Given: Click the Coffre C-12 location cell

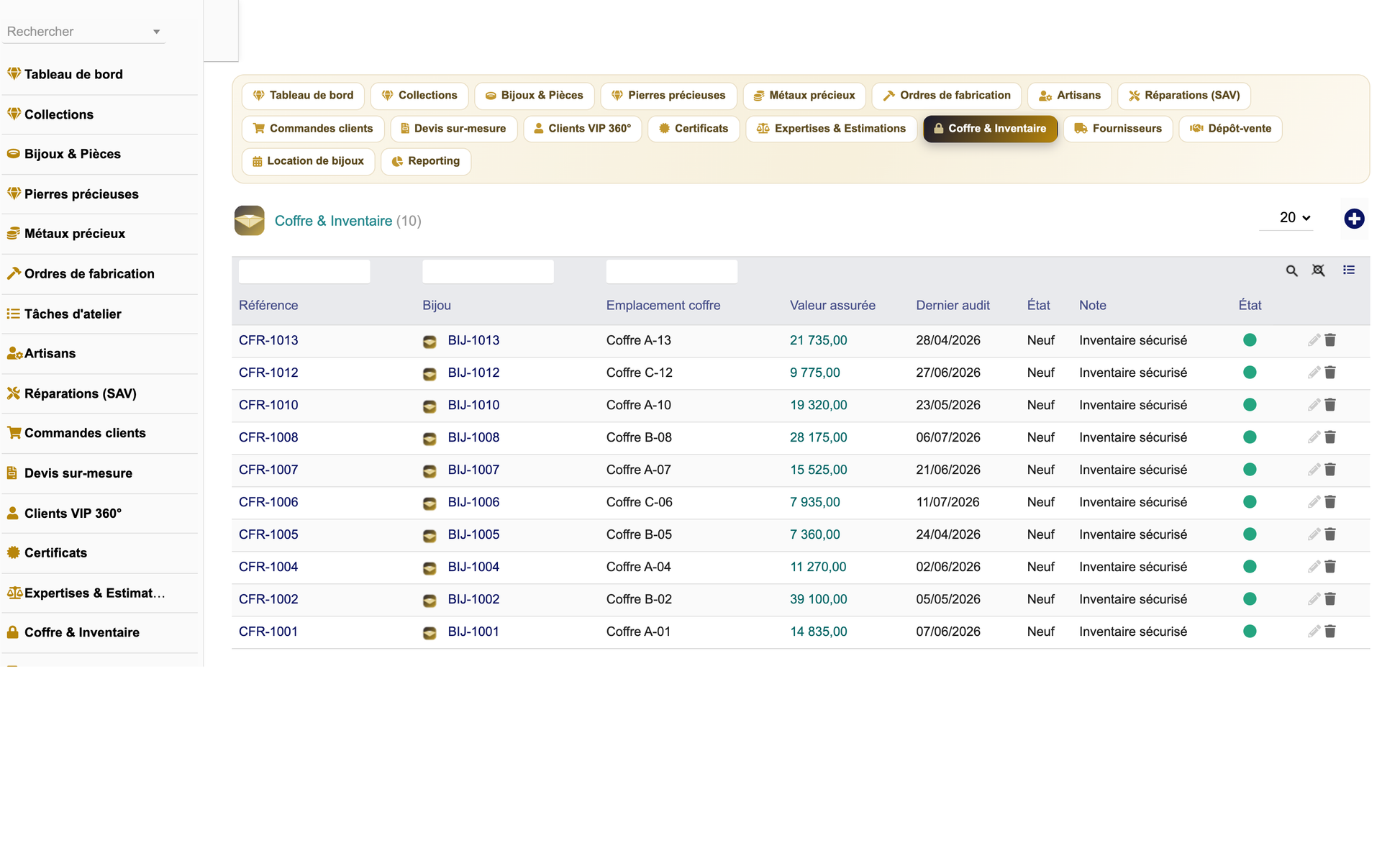Looking at the screenshot, I should [640, 373].
